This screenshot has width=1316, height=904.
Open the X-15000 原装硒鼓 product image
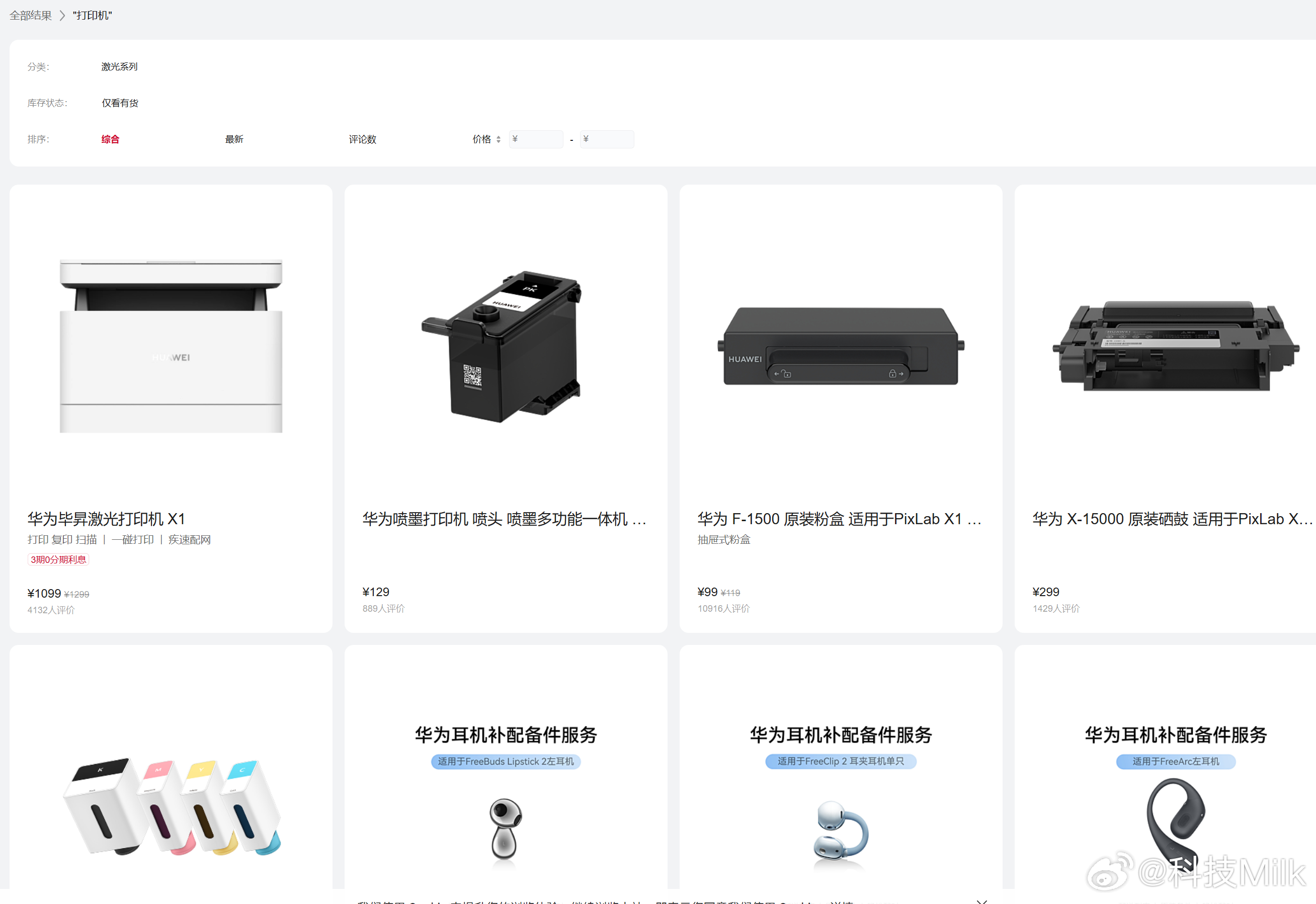coord(1176,346)
